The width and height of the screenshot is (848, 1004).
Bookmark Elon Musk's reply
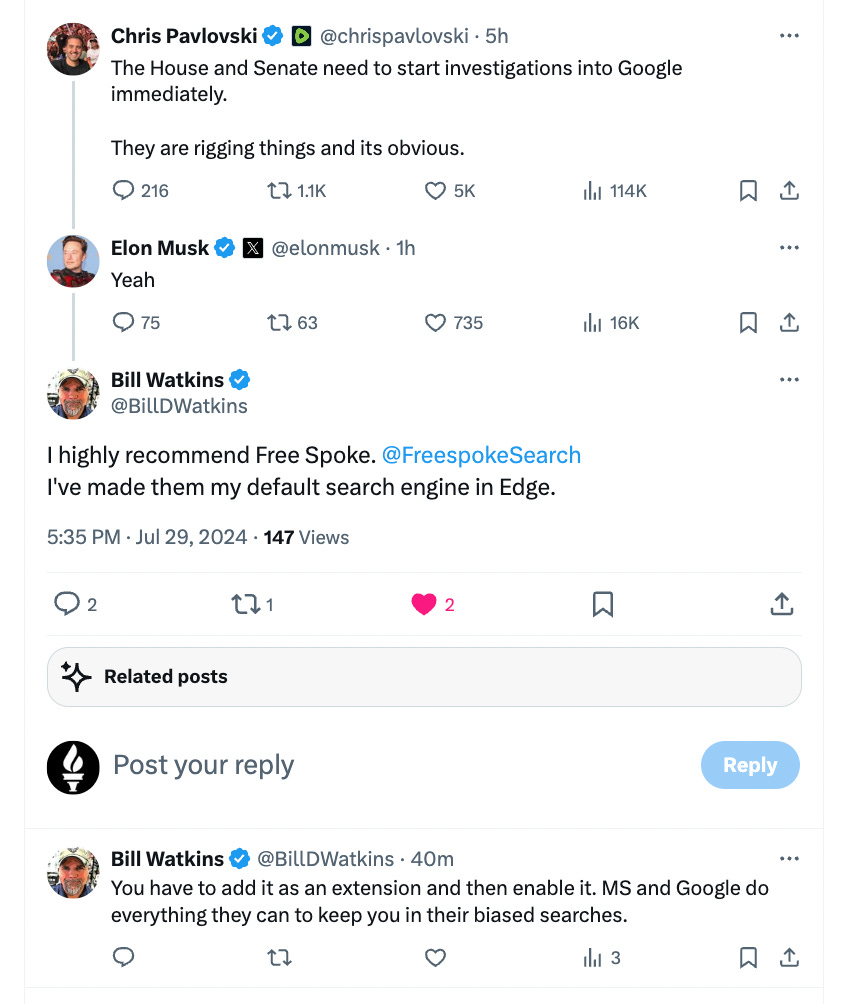pyautogui.click(x=748, y=322)
